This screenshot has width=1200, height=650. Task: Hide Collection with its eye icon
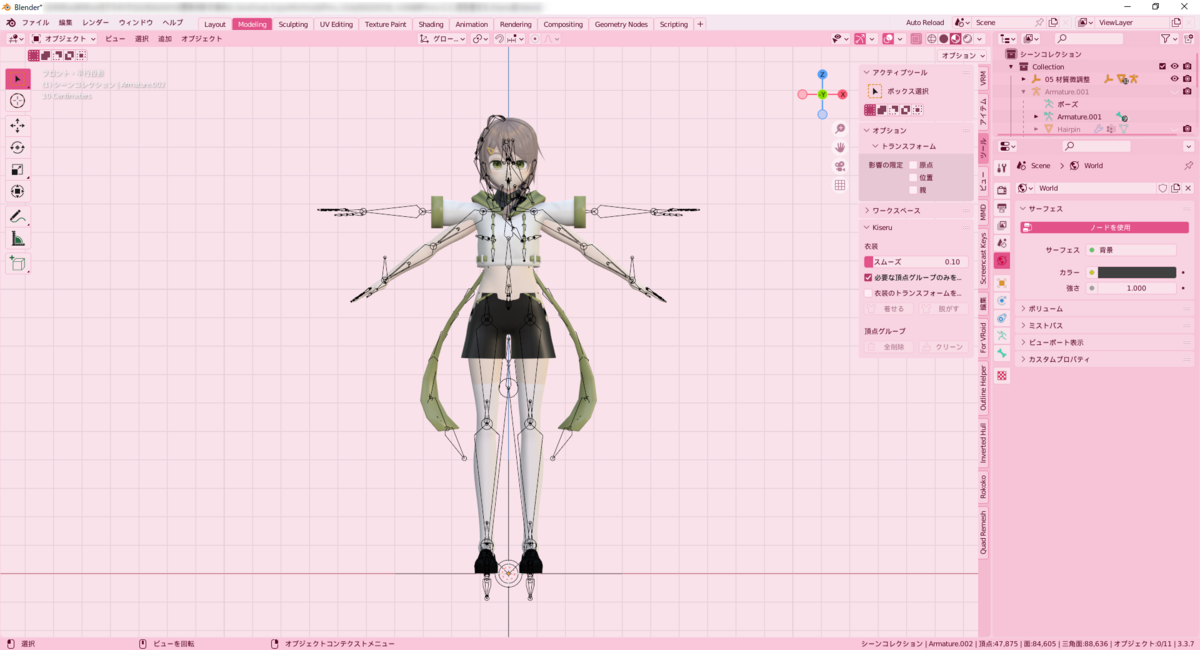pos(1175,66)
